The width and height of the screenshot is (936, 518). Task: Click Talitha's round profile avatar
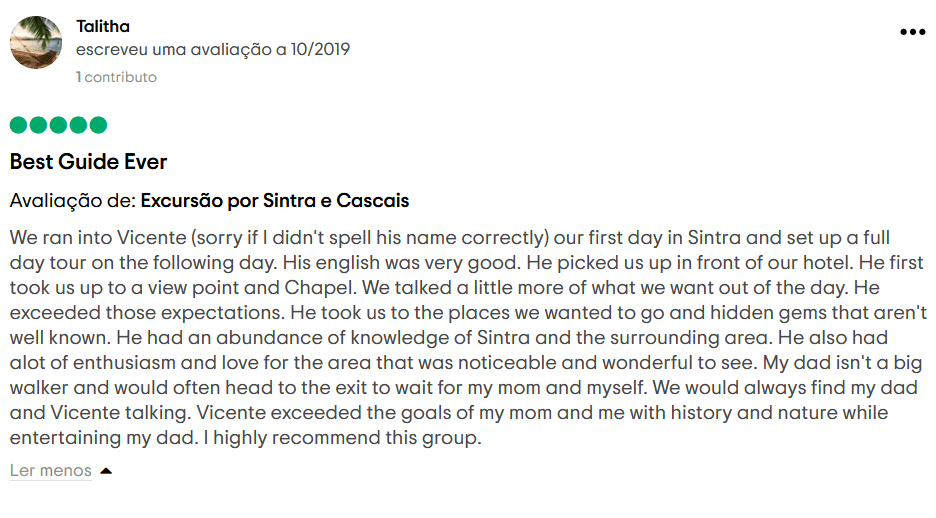(x=36, y=42)
